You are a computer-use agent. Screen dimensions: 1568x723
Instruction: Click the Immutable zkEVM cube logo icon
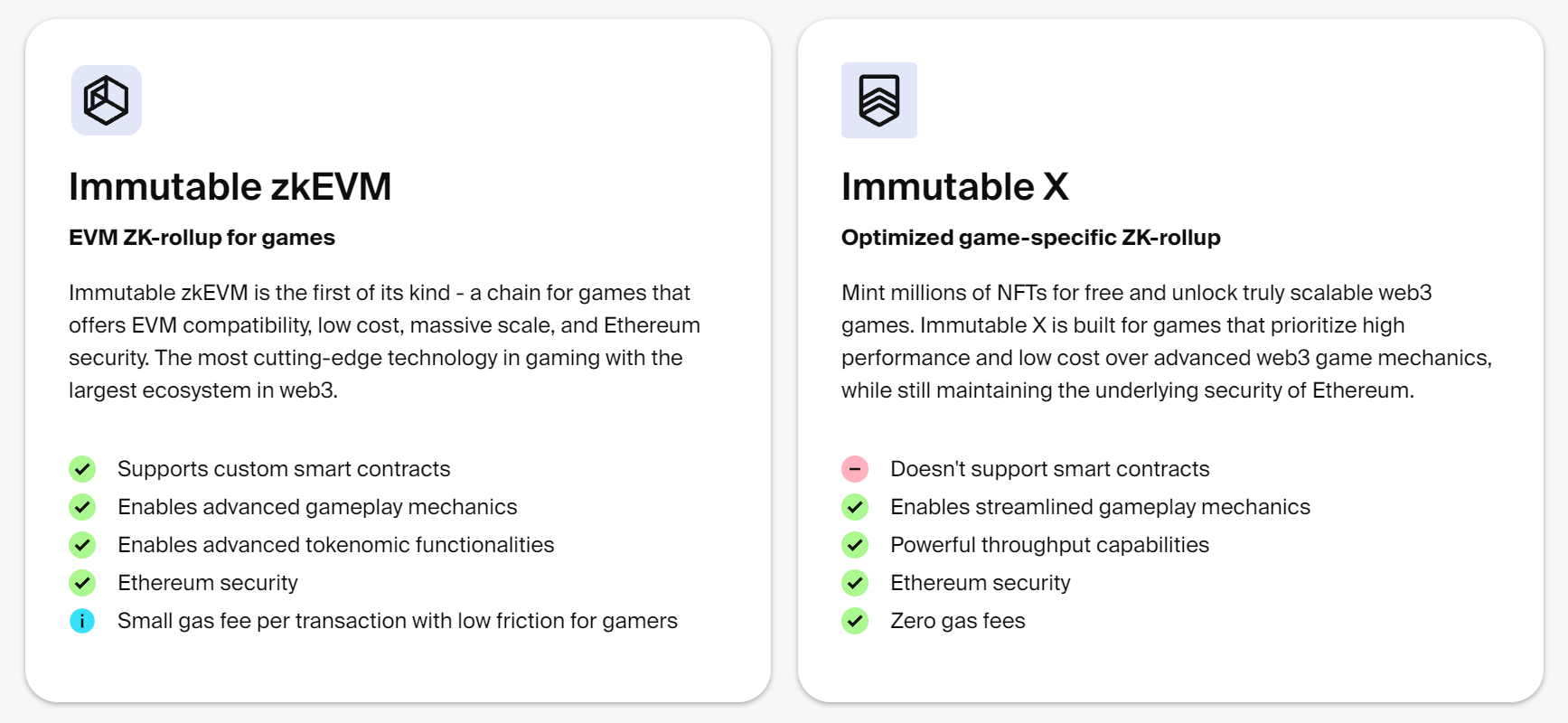pyautogui.click(x=107, y=100)
